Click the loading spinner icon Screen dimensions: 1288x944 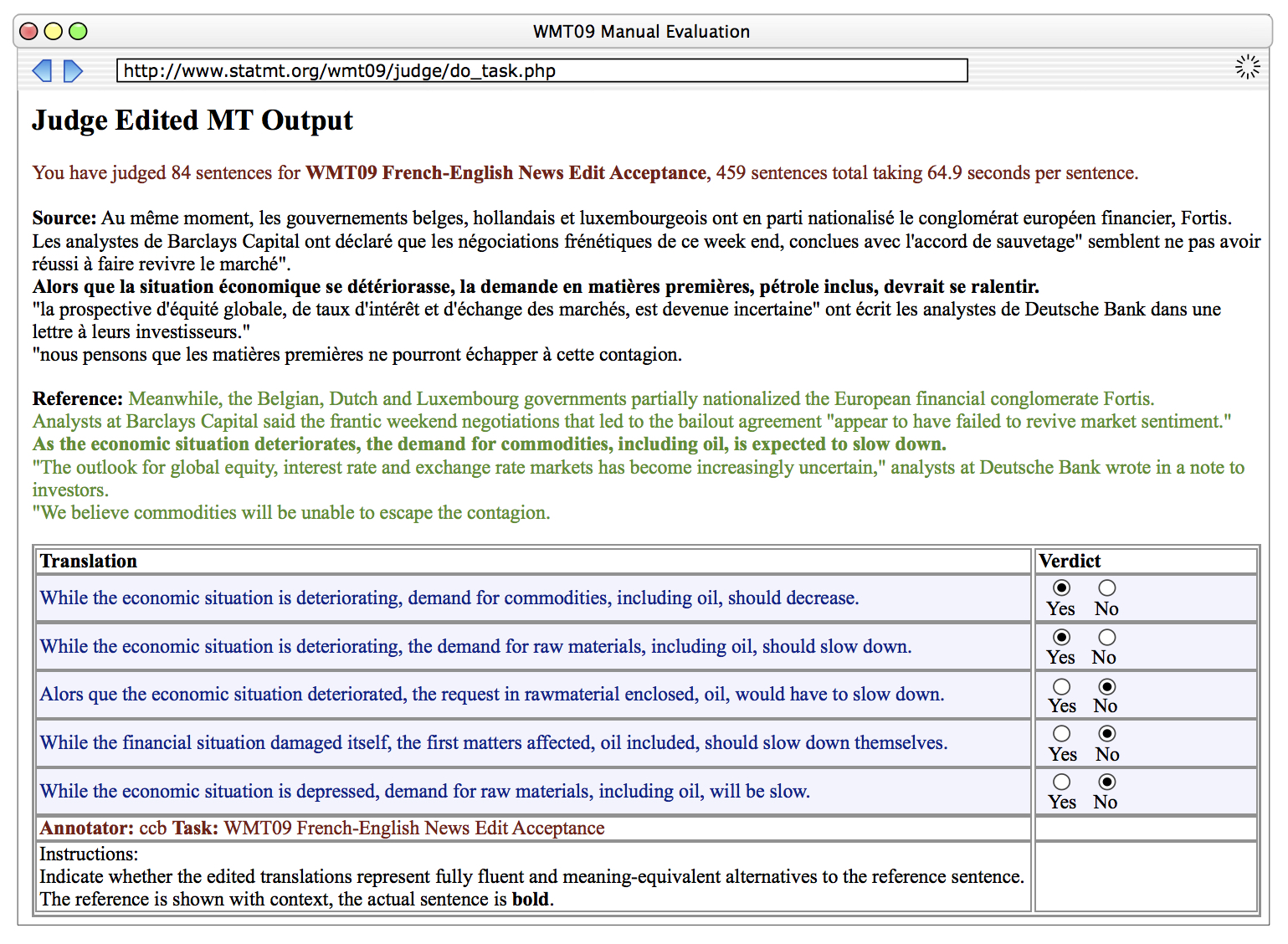(x=1247, y=67)
